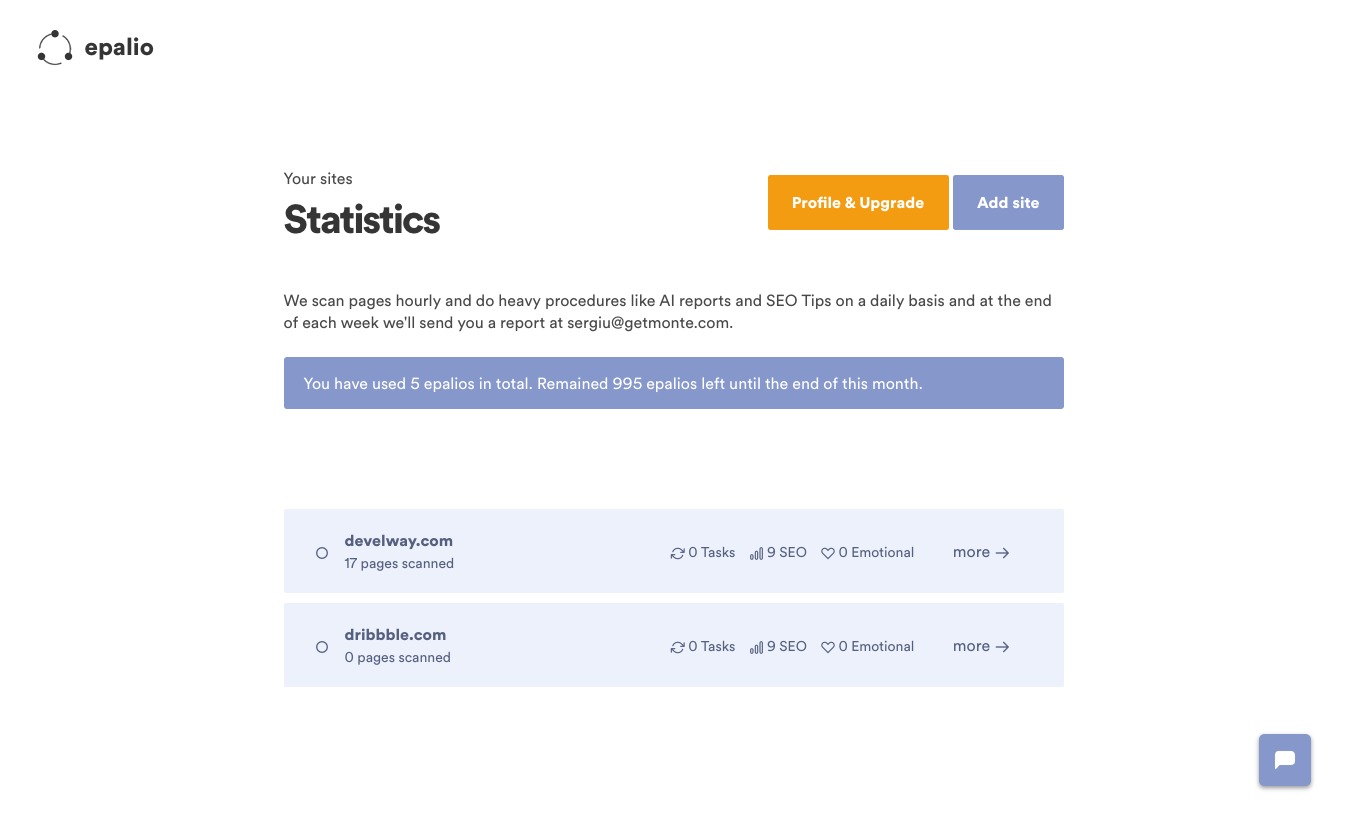Click the 17 pages scanned label
The width and height of the screenshot is (1347, 822).
coord(399,563)
